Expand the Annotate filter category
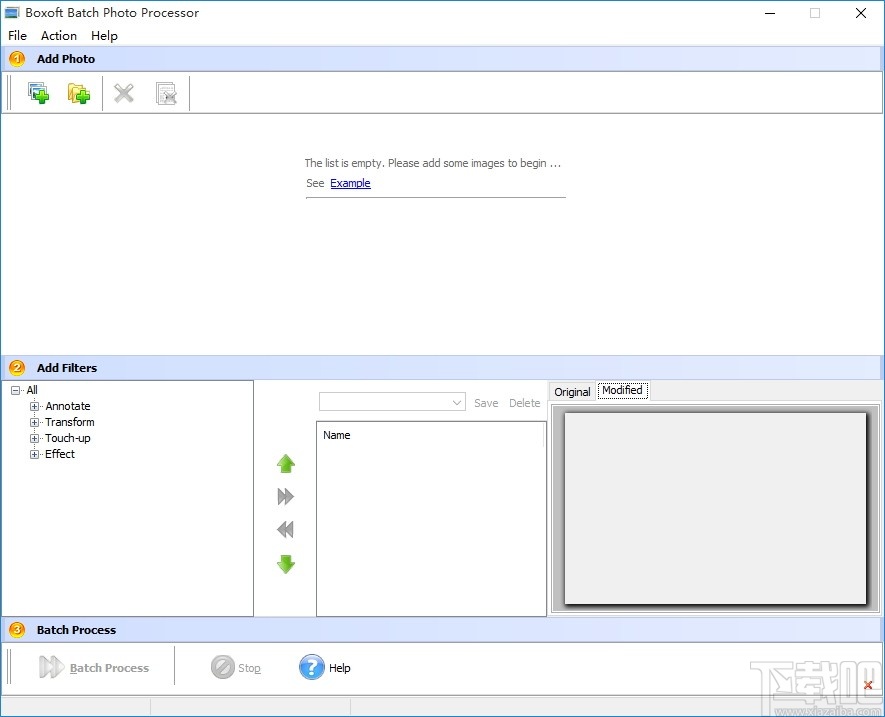Image resolution: width=885 pixels, height=717 pixels. (34, 406)
